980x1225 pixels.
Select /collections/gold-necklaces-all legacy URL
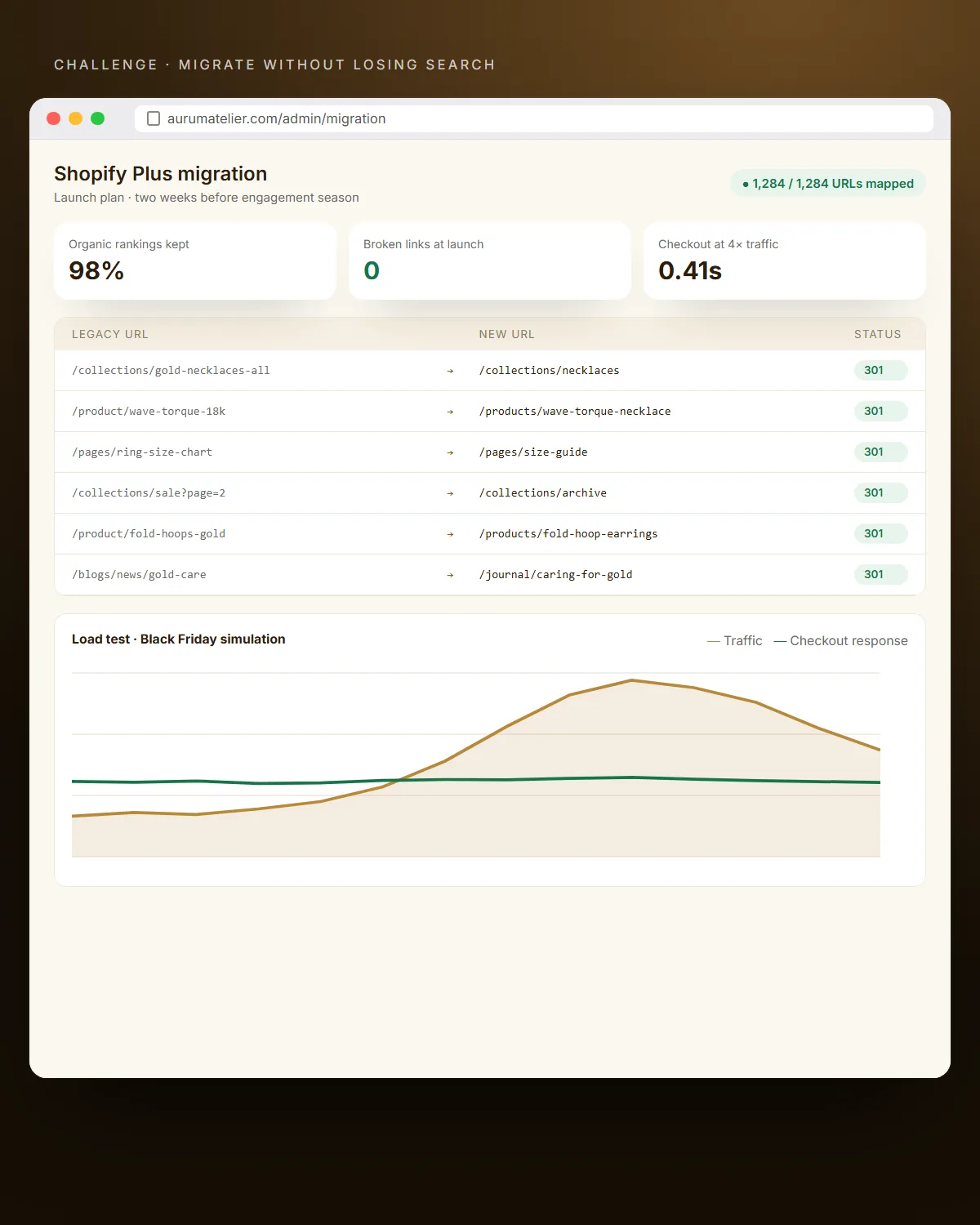coord(171,371)
